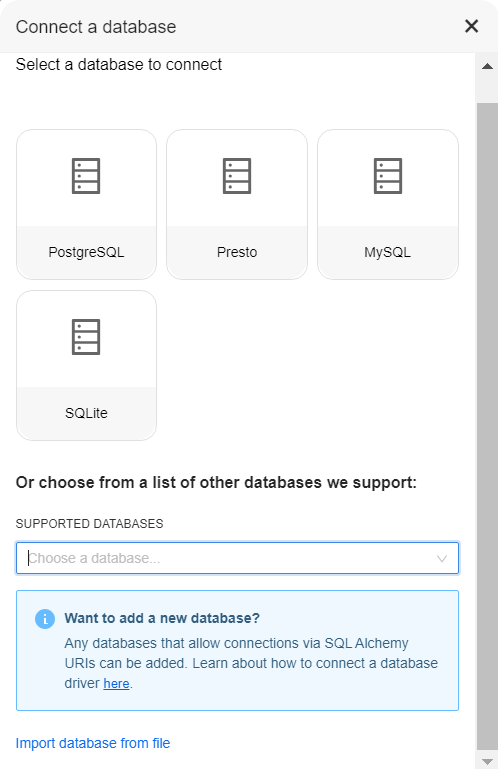Click the scrollbar down arrow
The height and width of the screenshot is (769, 498).
point(487,761)
